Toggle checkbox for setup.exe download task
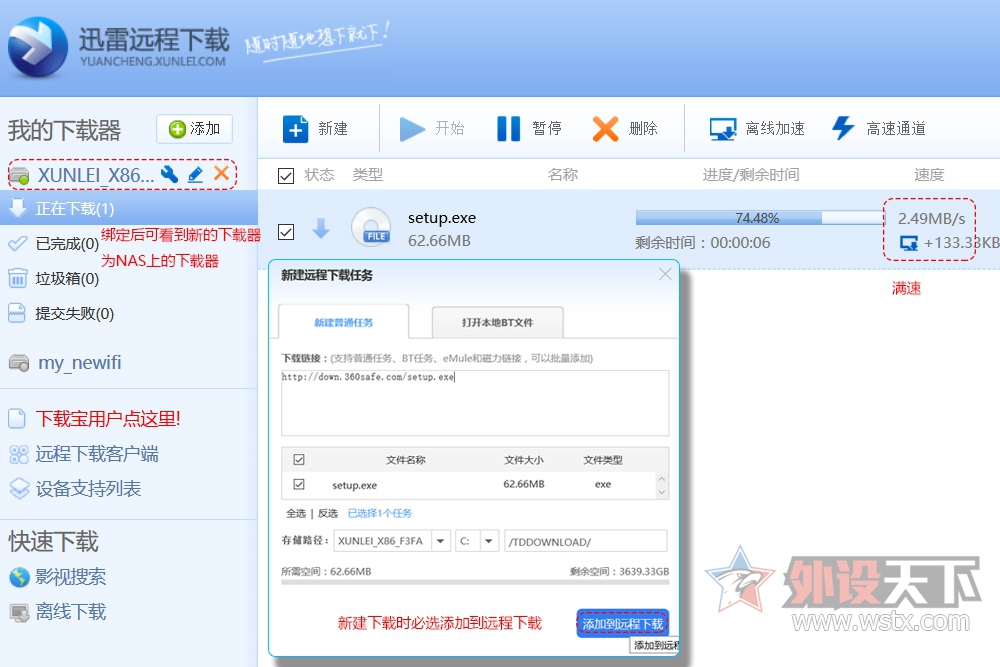This screenshot has height=667, width=1000. pos(286,231)
